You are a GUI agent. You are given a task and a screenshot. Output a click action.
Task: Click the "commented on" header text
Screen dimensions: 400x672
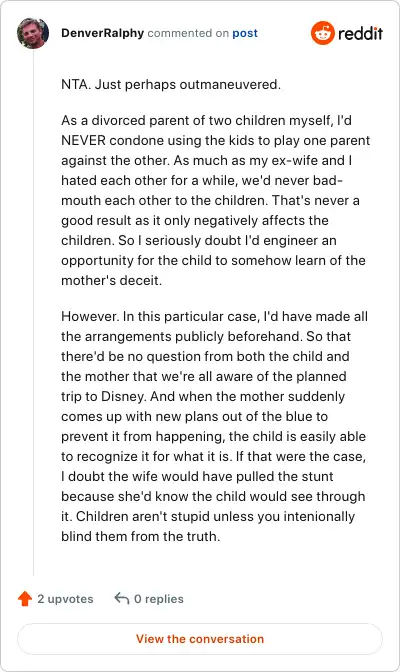pos(188,33)
